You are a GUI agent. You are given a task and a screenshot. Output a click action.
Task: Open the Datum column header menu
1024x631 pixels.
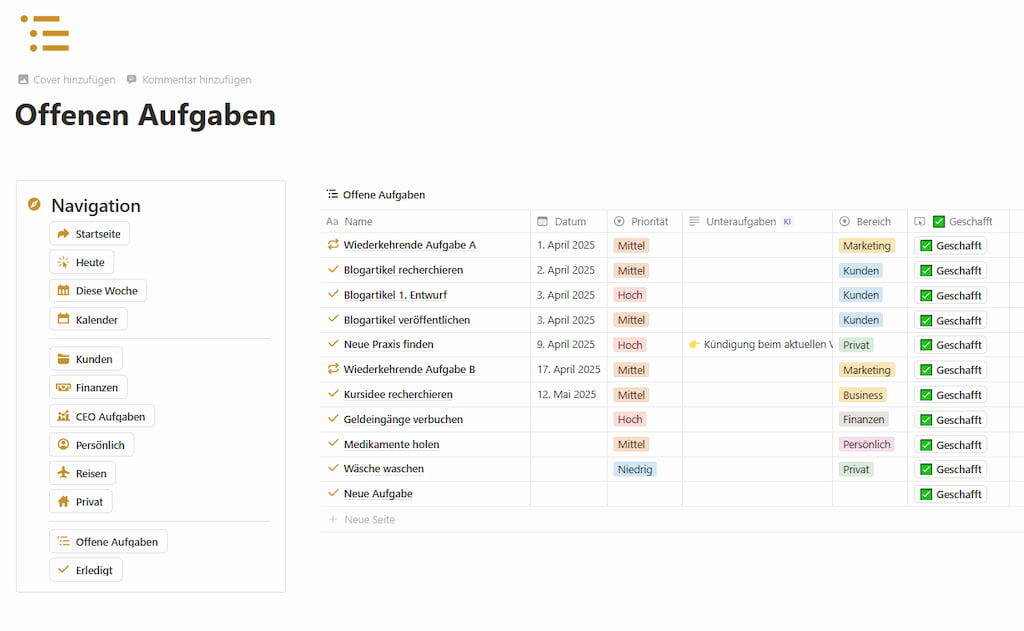pyautogui.click(x=569, y=221)
